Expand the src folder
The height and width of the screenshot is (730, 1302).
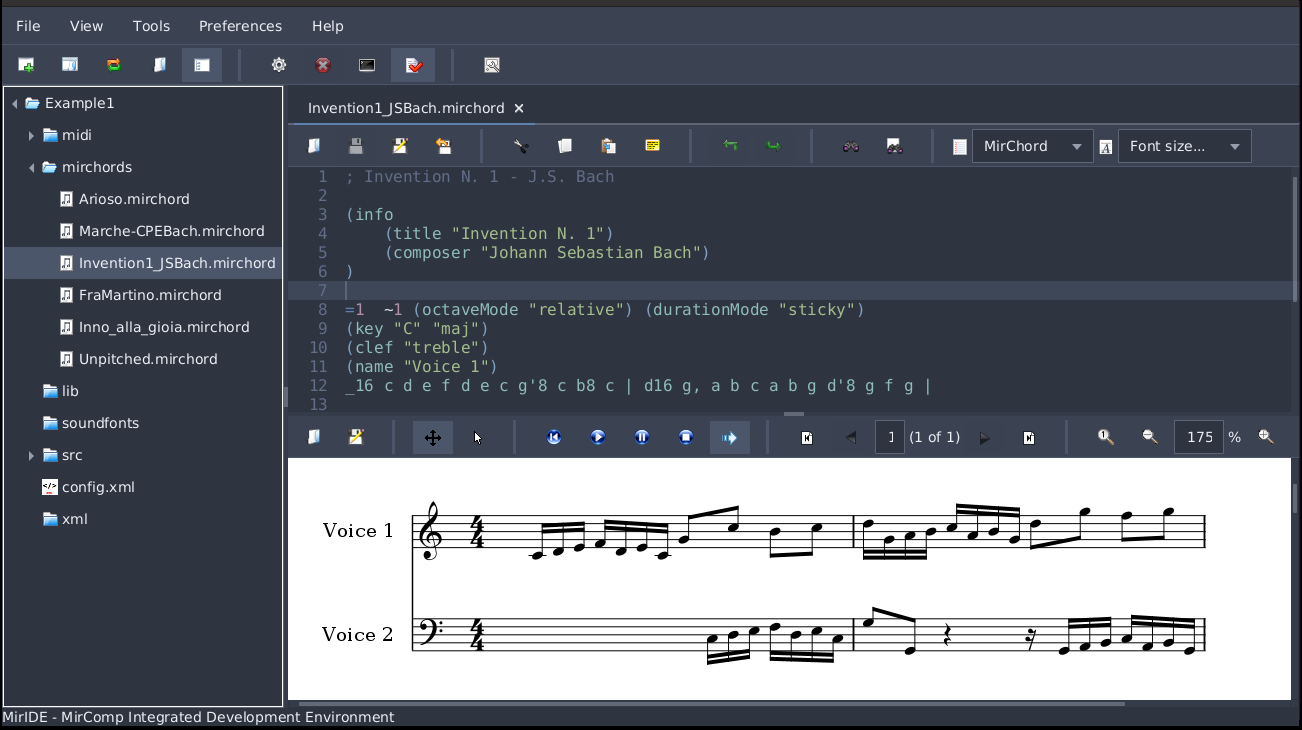coord(31,455)
